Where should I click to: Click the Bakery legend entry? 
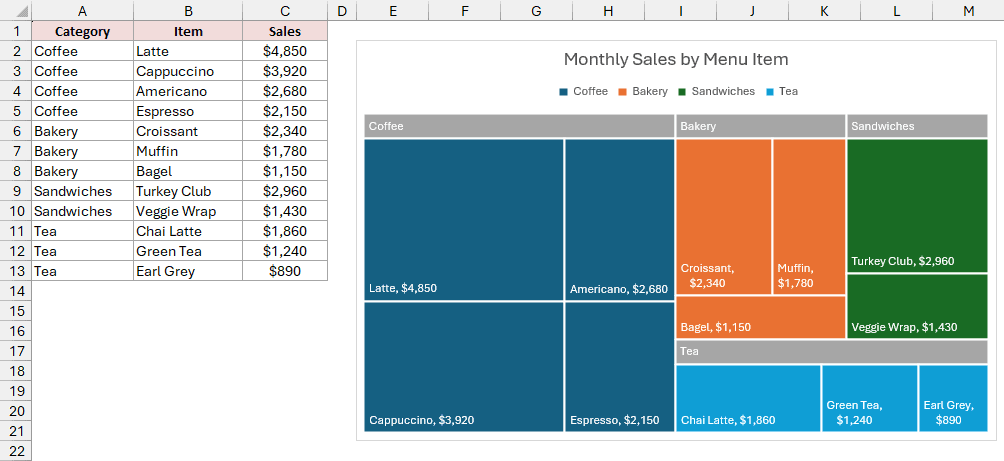(x=643, y=92)
